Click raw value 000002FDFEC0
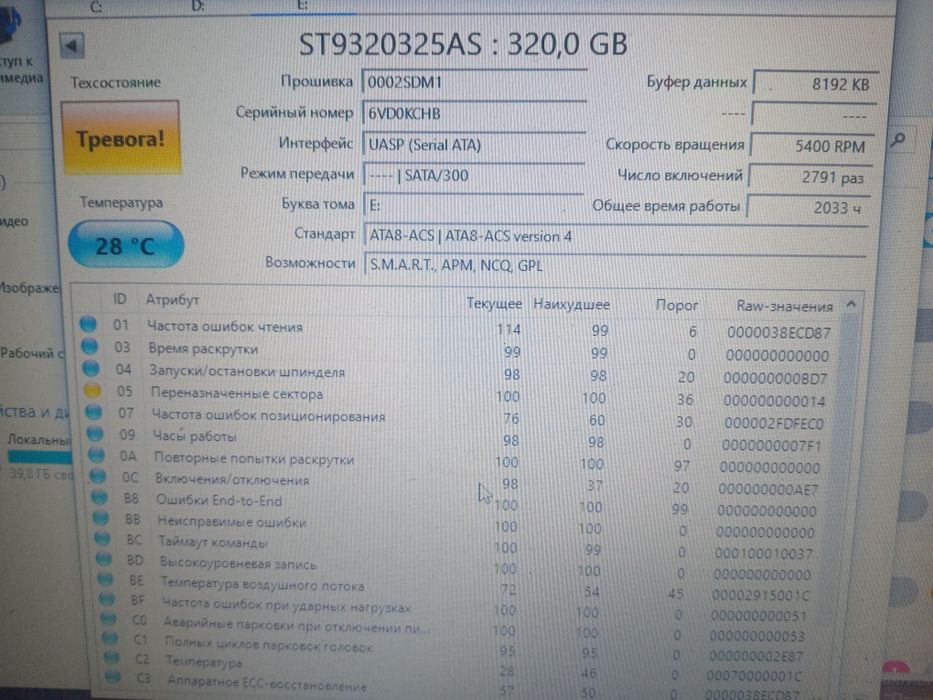This screenshot has width=933, height=700. [774, 423]
